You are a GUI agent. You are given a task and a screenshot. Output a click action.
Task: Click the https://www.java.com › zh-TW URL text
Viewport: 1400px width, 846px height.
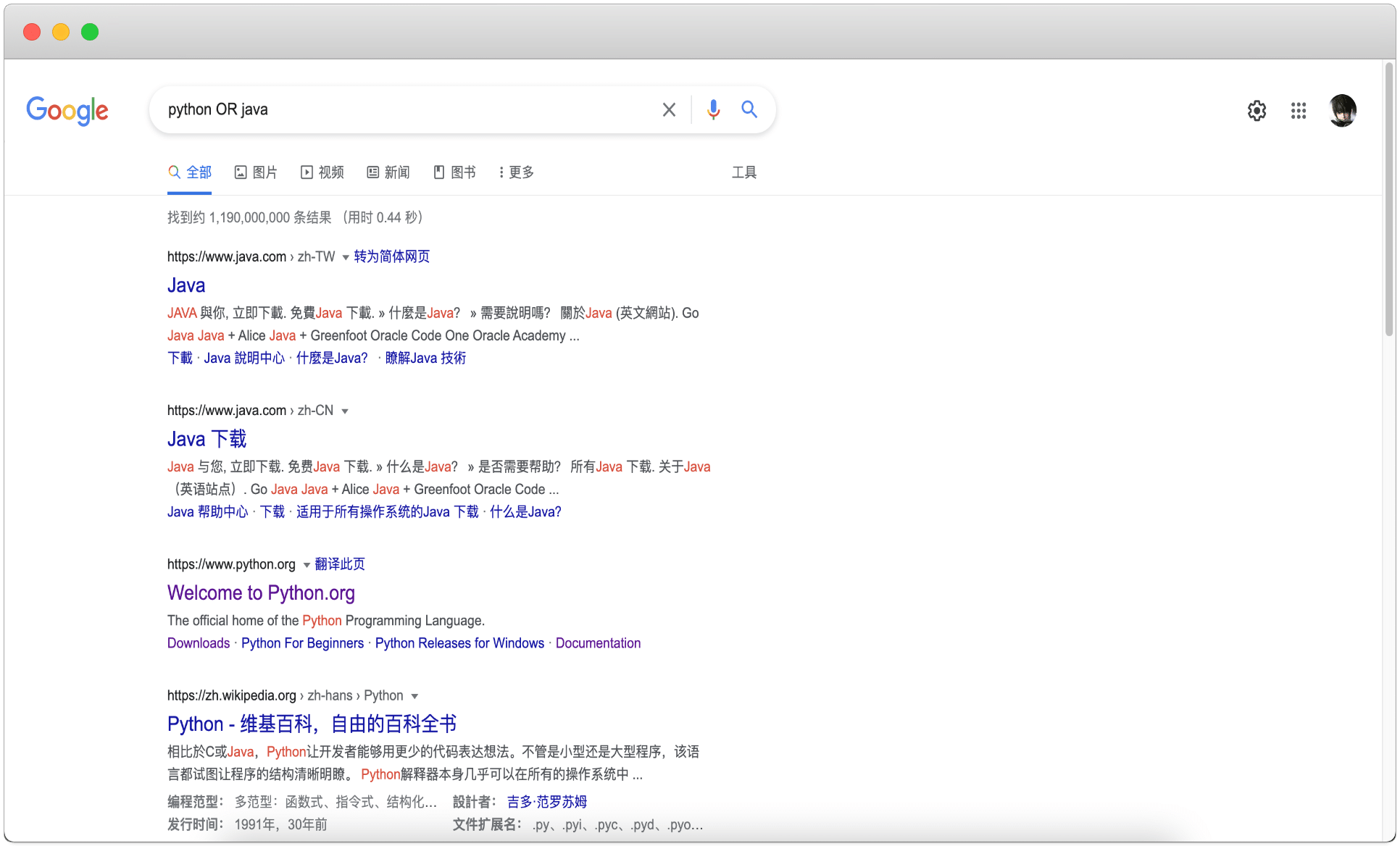click(x=251, y=256)
